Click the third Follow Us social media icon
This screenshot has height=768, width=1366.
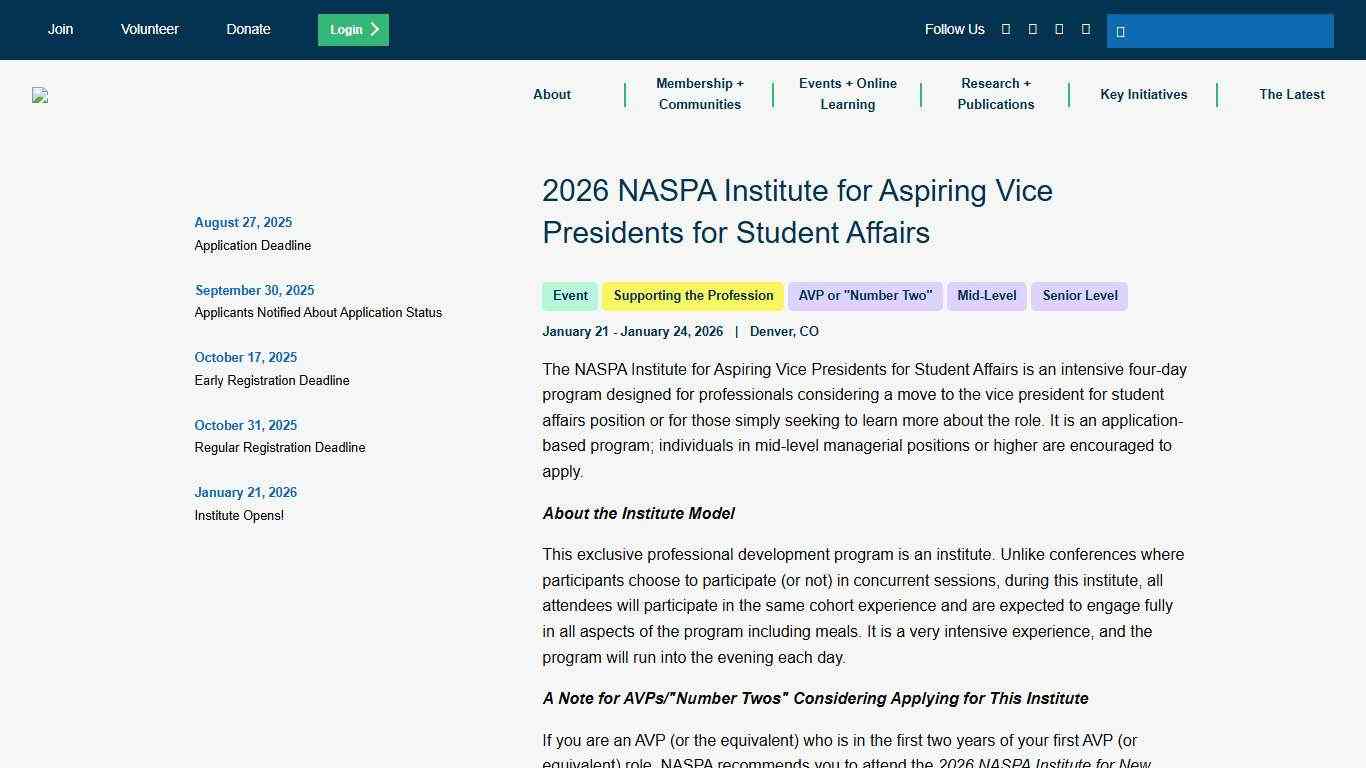pyautogui.click(x=1059, y=29)
